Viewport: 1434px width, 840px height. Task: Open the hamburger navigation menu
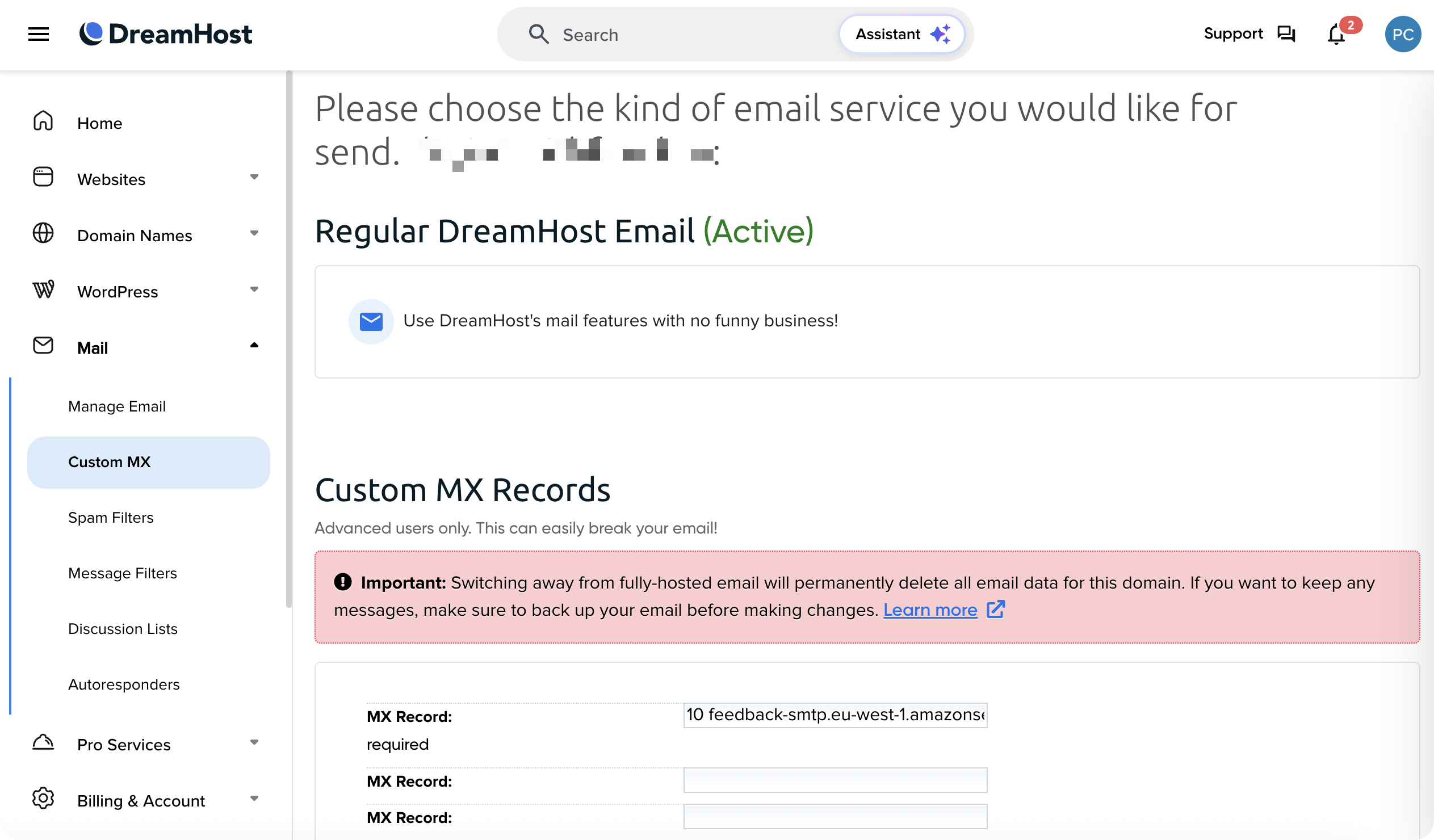point(37,34)
